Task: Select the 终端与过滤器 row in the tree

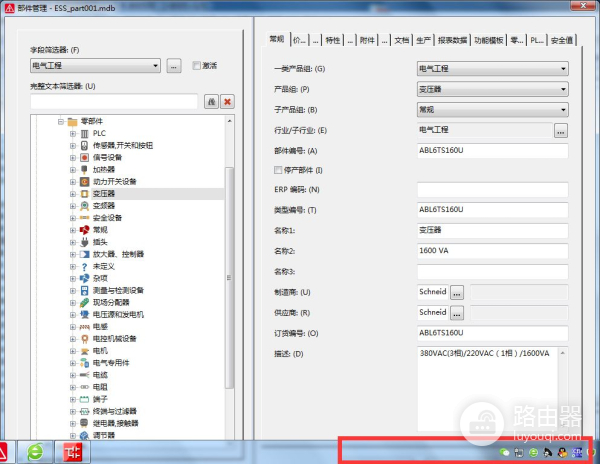Action: (115, 411)
